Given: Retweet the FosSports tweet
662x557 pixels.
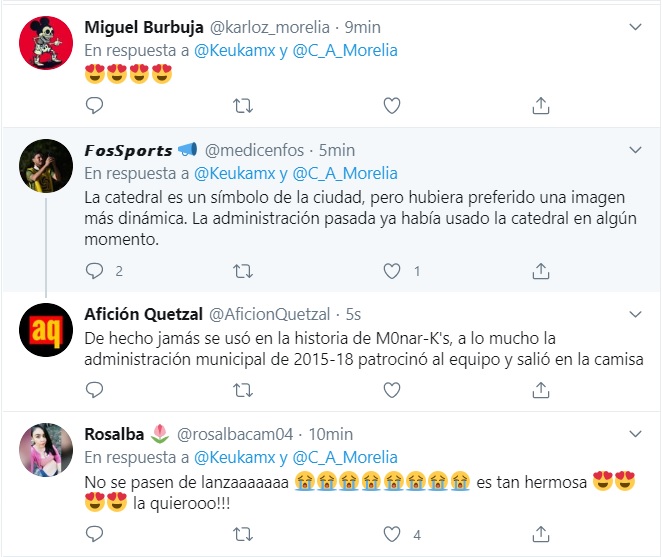Looking at the screenshot, I should tap(243, 270).
